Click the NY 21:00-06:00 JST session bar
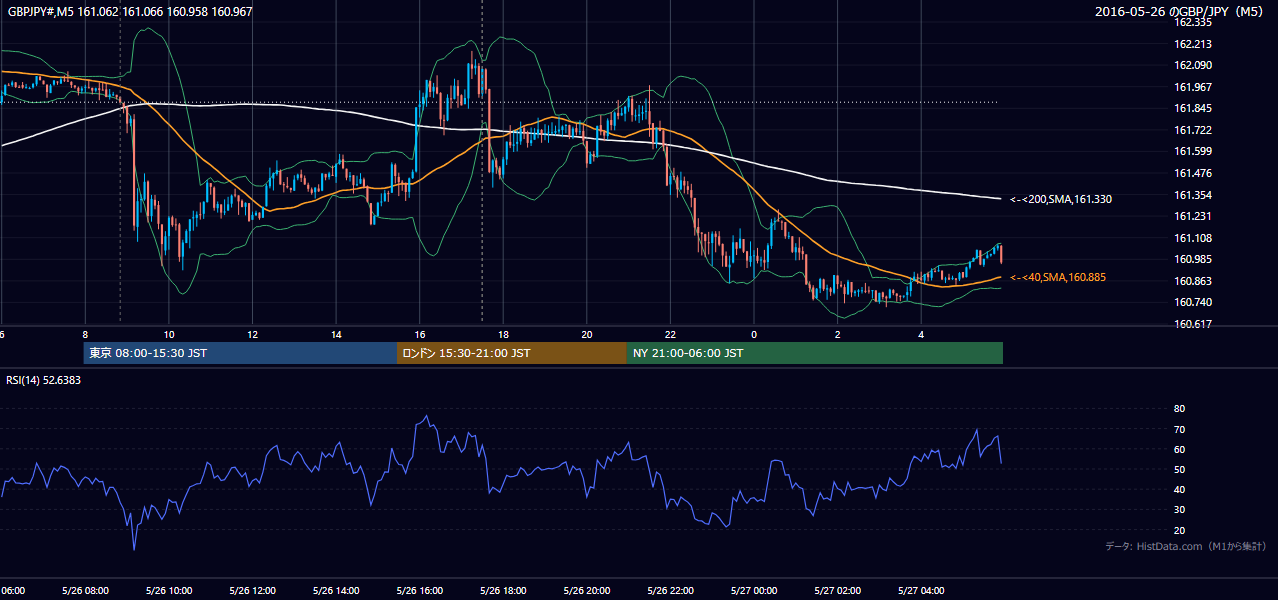This screenshot has width=1278, height=600. pos(815,353)
